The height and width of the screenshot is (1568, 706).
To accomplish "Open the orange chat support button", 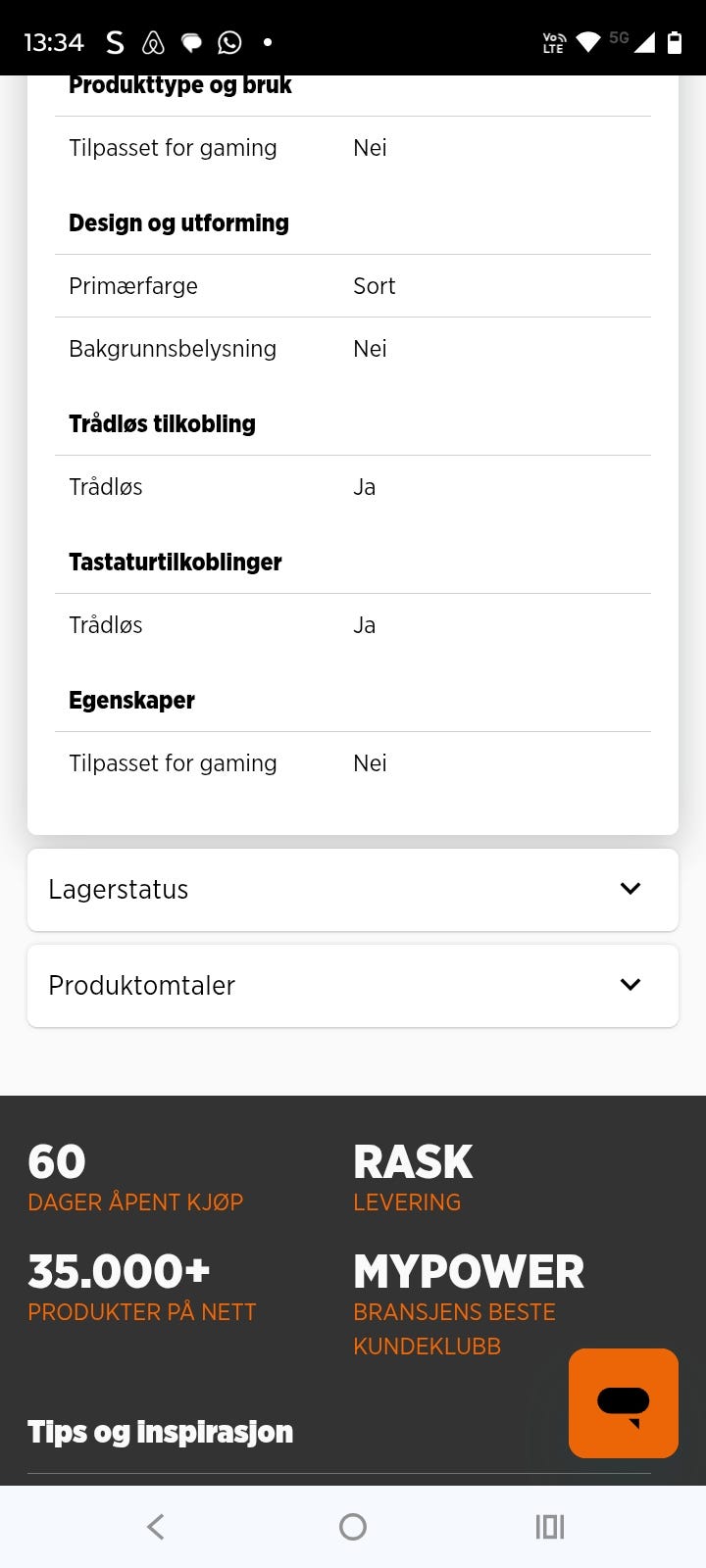I will (623, 1402).
